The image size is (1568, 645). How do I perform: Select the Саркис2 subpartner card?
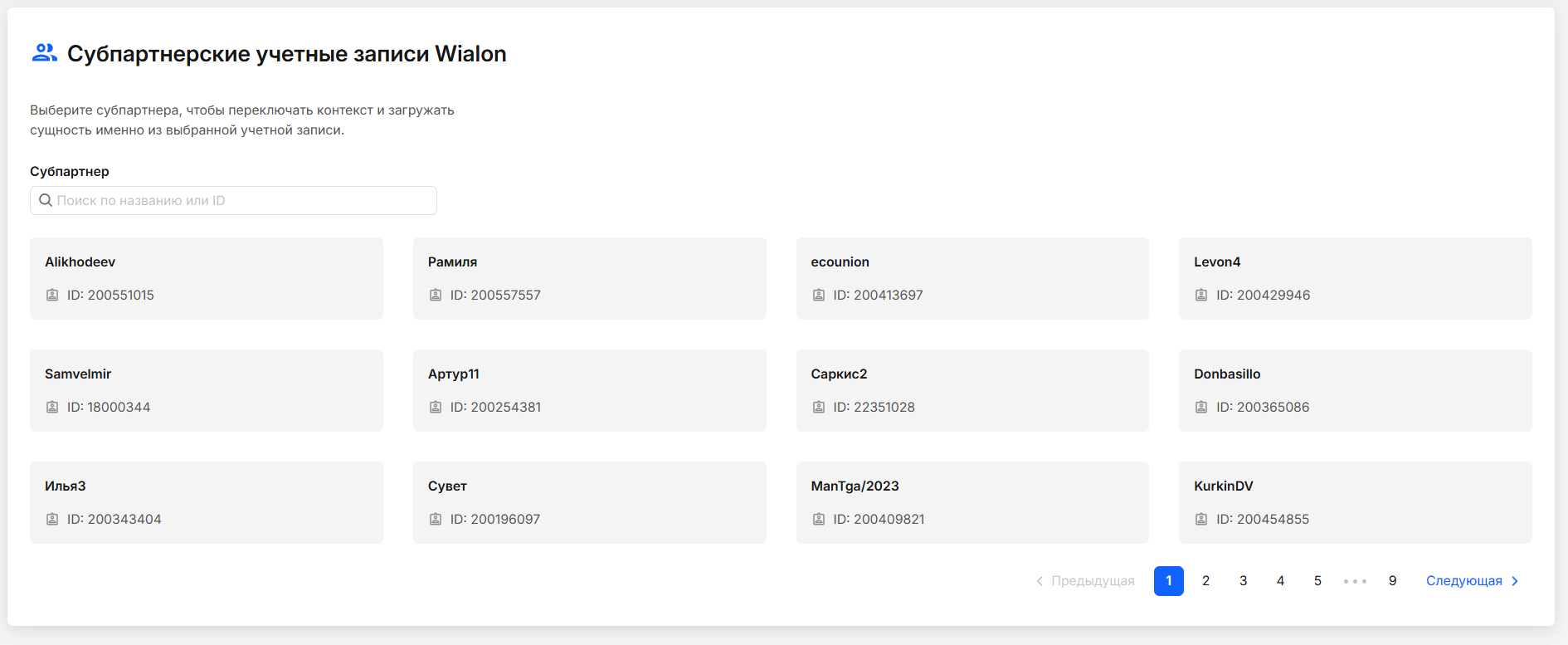(972, 390)
